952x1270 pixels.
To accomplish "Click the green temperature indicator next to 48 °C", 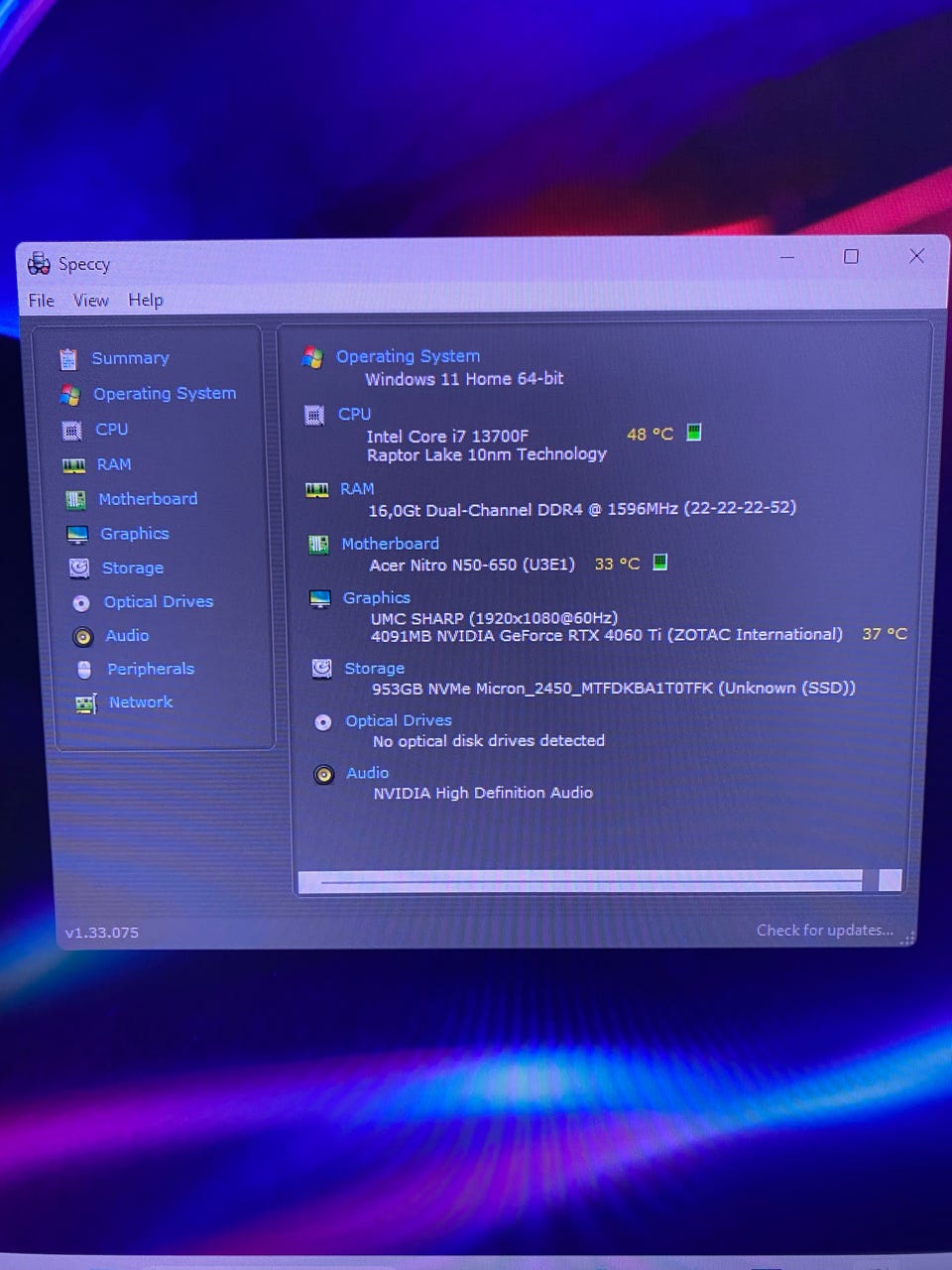I will tap(694, 432).
